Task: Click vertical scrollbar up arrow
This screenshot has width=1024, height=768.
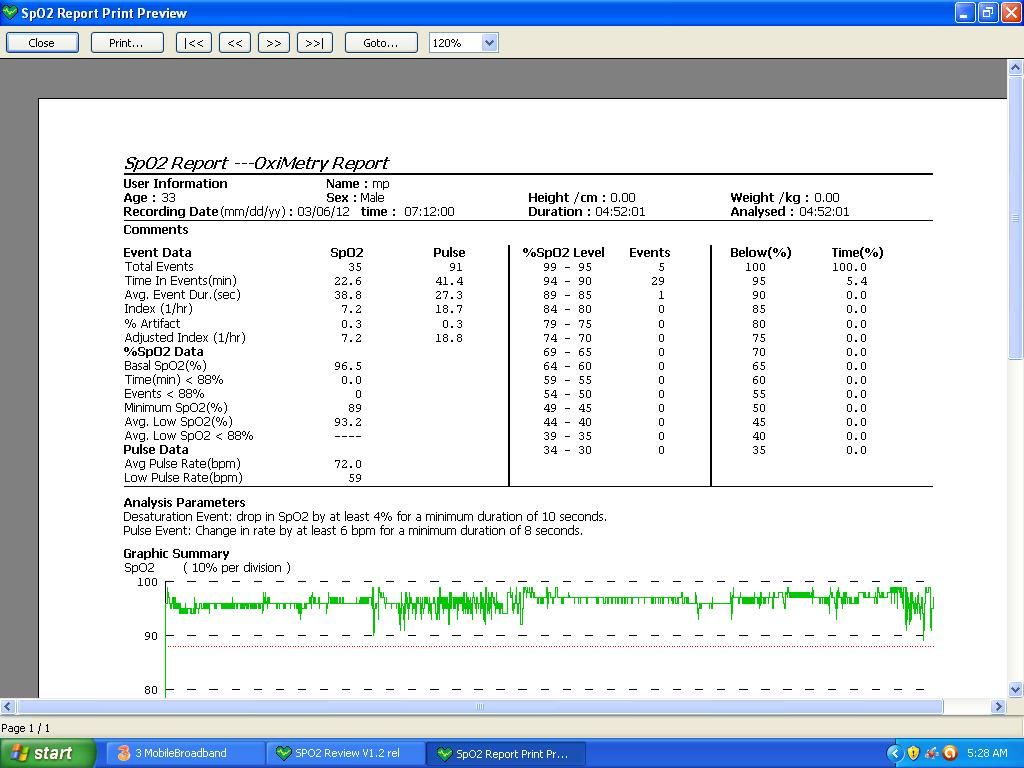Action: (x=1016, y=67)
